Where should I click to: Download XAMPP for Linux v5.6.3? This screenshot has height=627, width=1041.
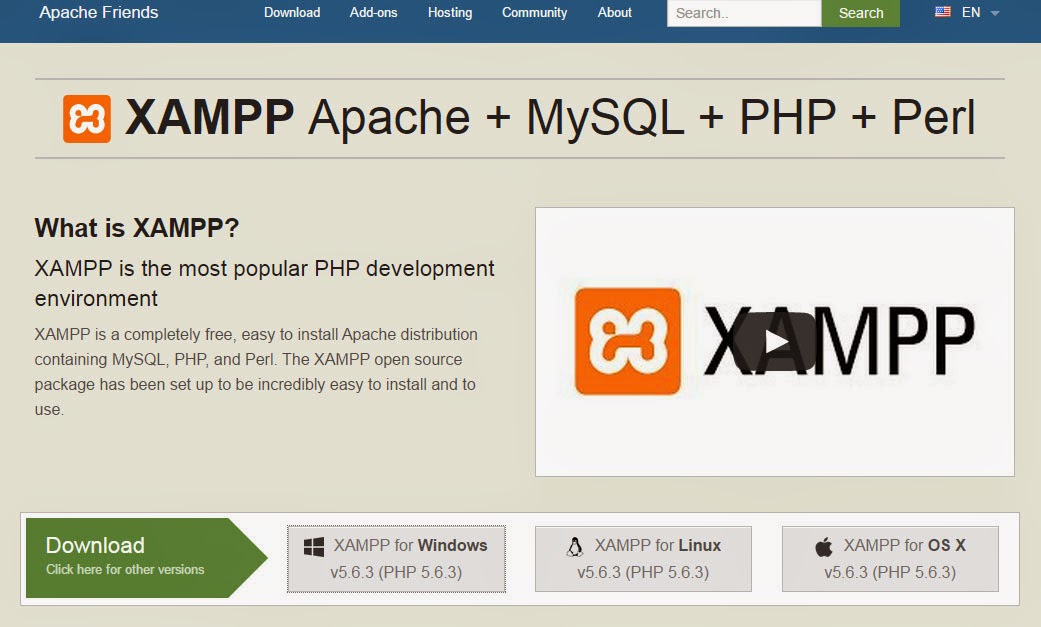[x=643, y=559]
